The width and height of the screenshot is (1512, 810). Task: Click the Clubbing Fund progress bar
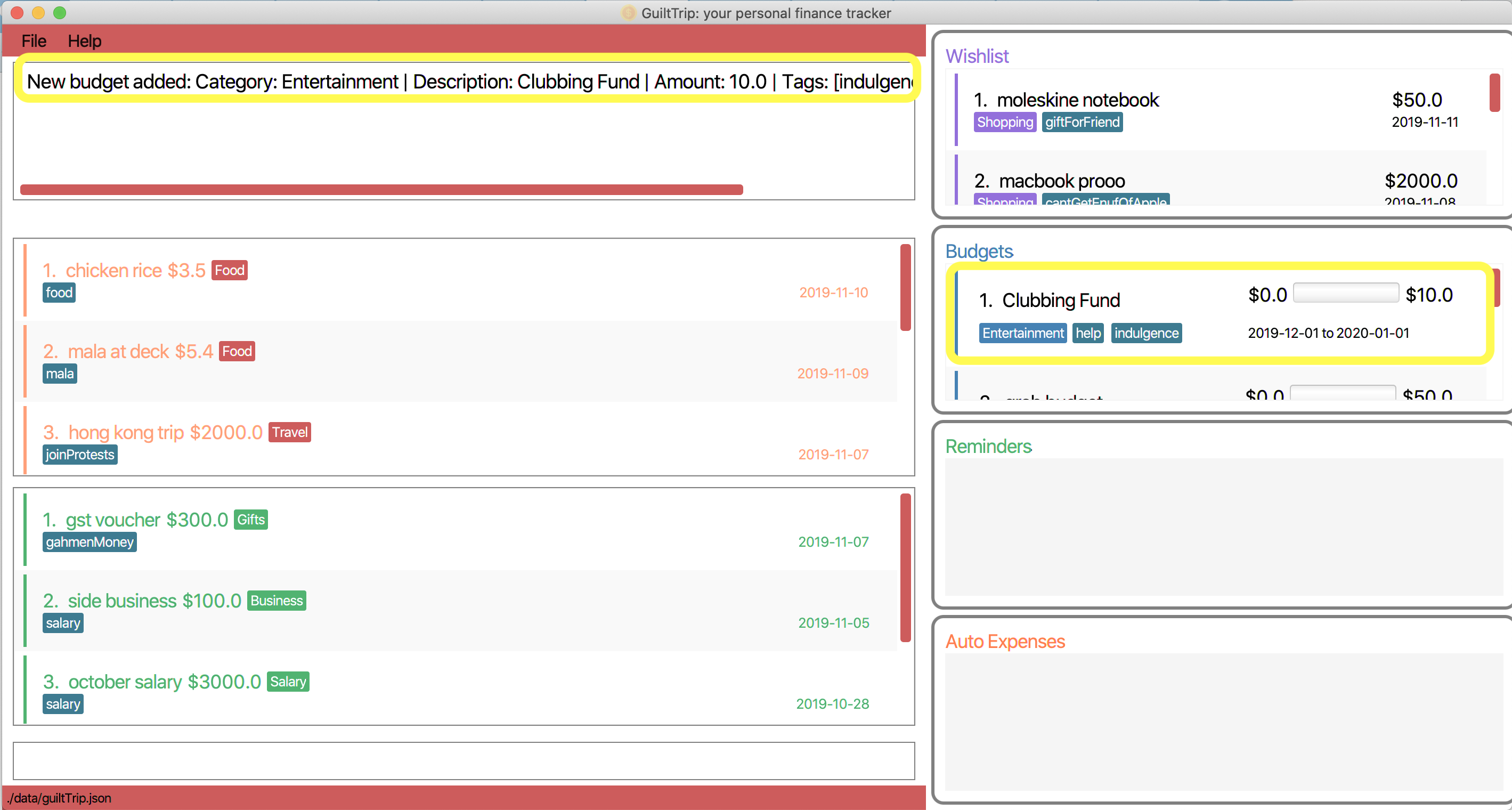coord(1346,293)
